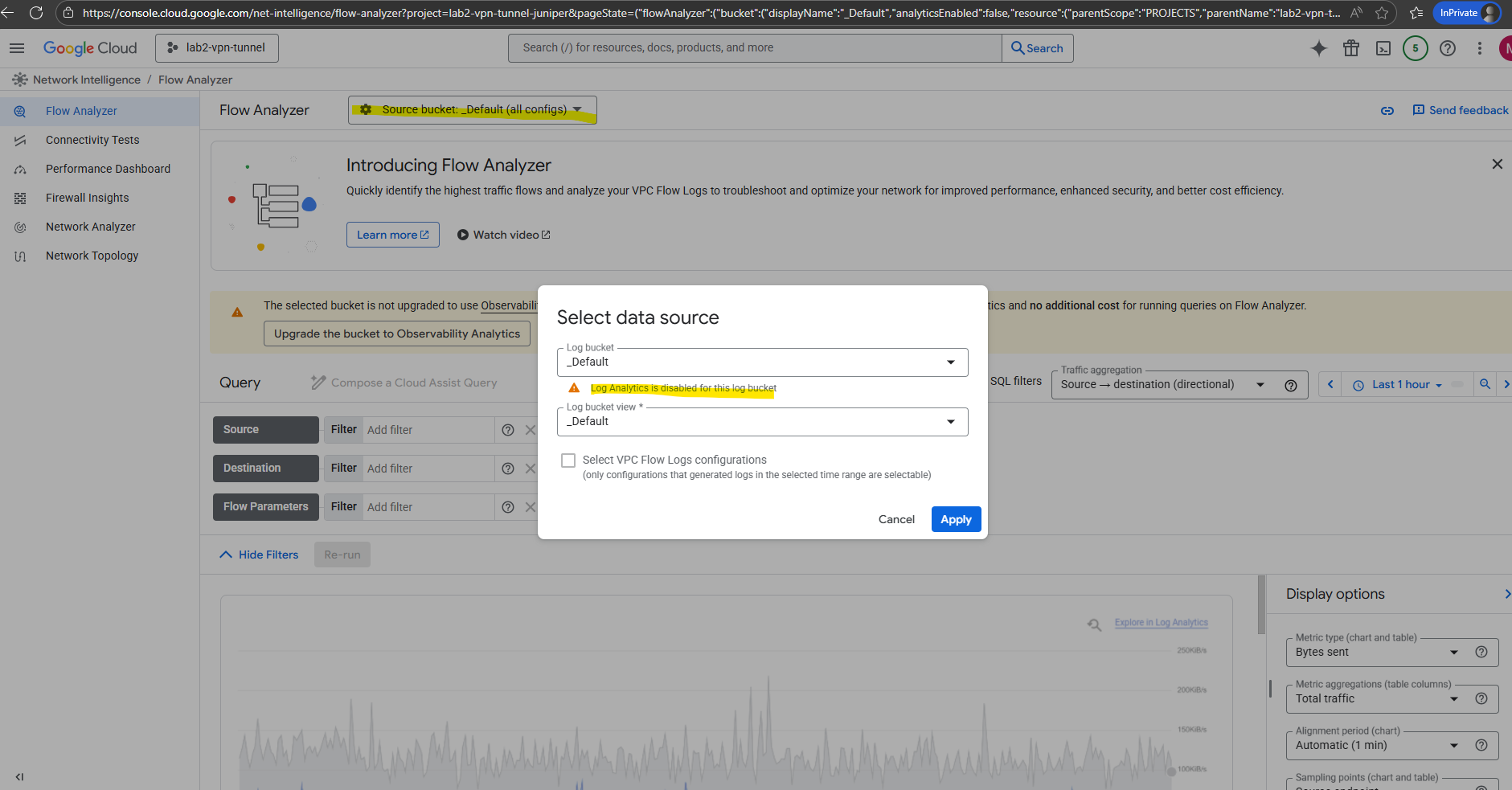Check Select VPC Flow Logs configurations box

[568, 460]
